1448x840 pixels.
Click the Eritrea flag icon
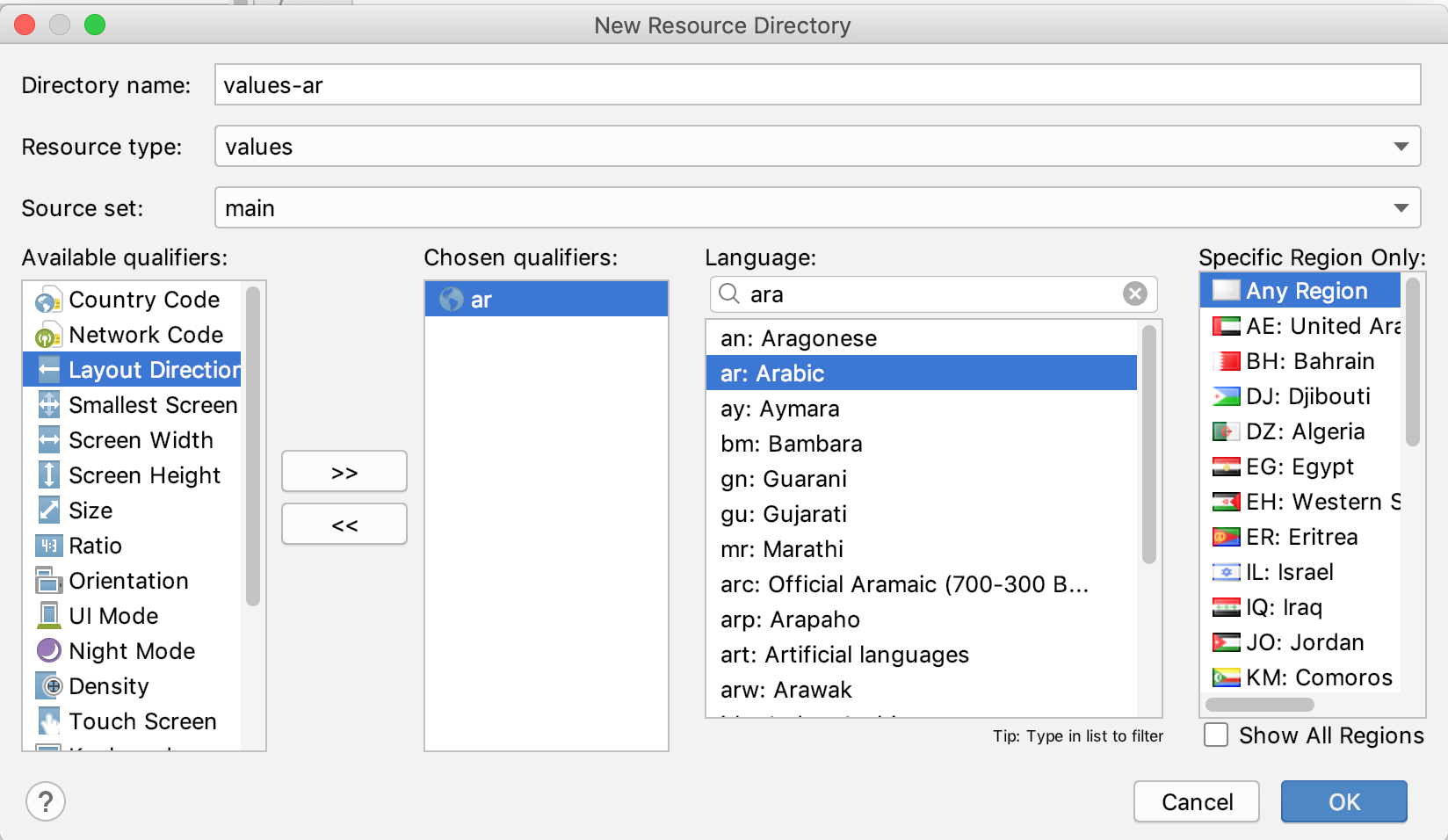tap(1226, 537)
